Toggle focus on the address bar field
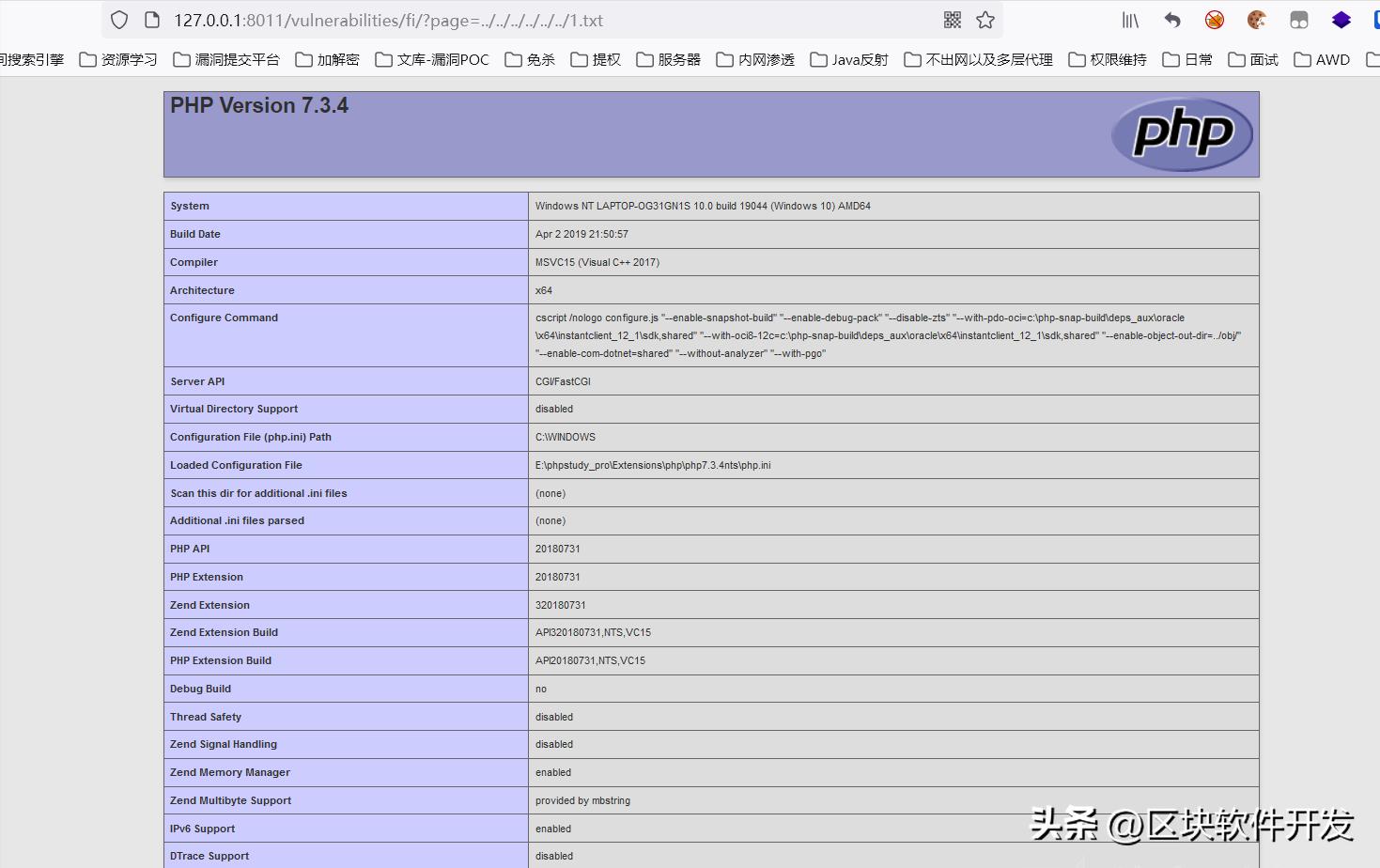 pyautogui.click(x=564, y=20)
